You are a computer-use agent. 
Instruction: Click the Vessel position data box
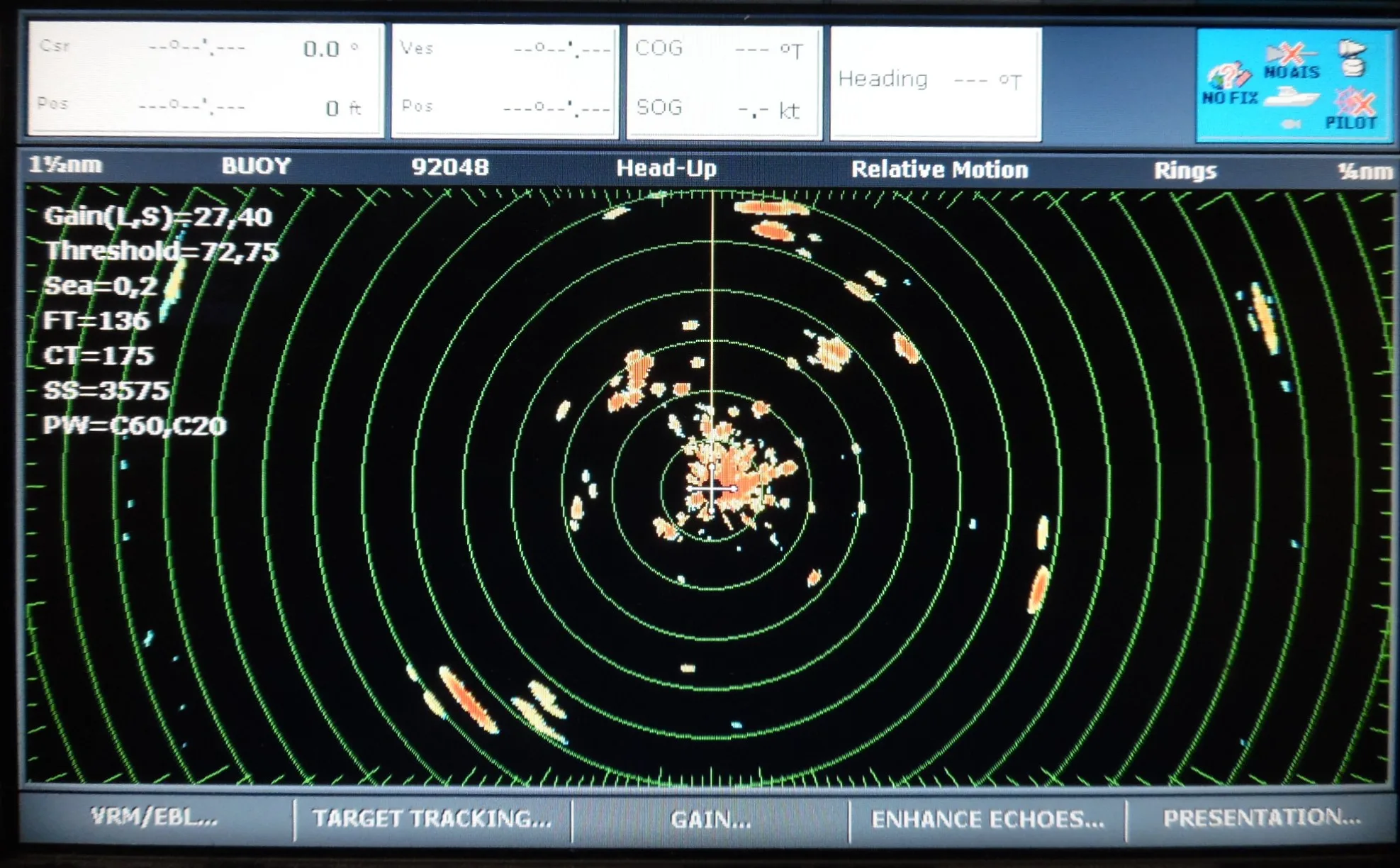coord(505,80)
